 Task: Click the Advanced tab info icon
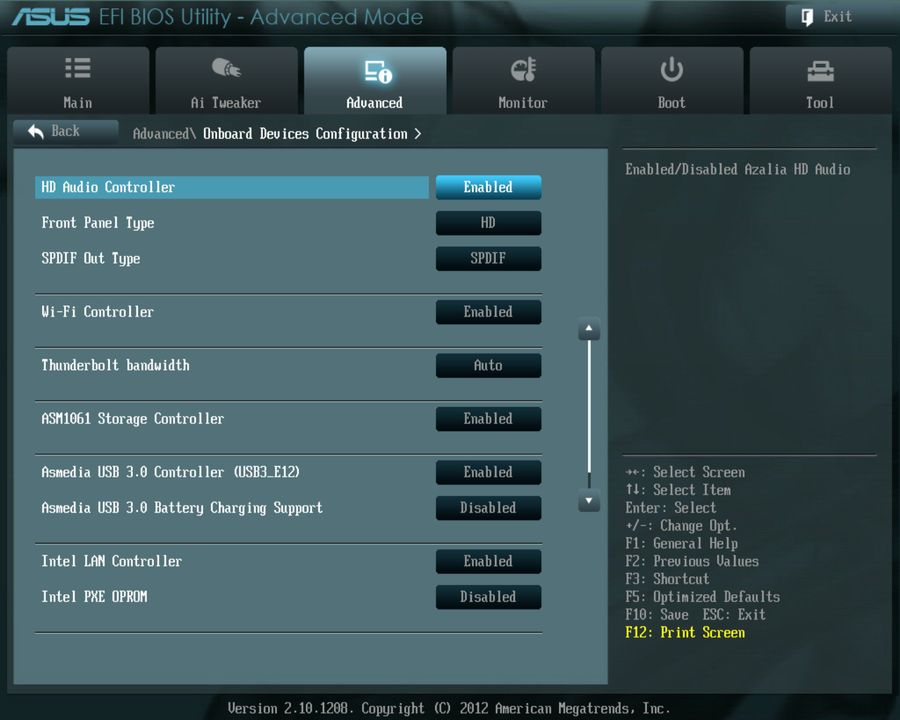pyautogui.click(x=378, y=71)
